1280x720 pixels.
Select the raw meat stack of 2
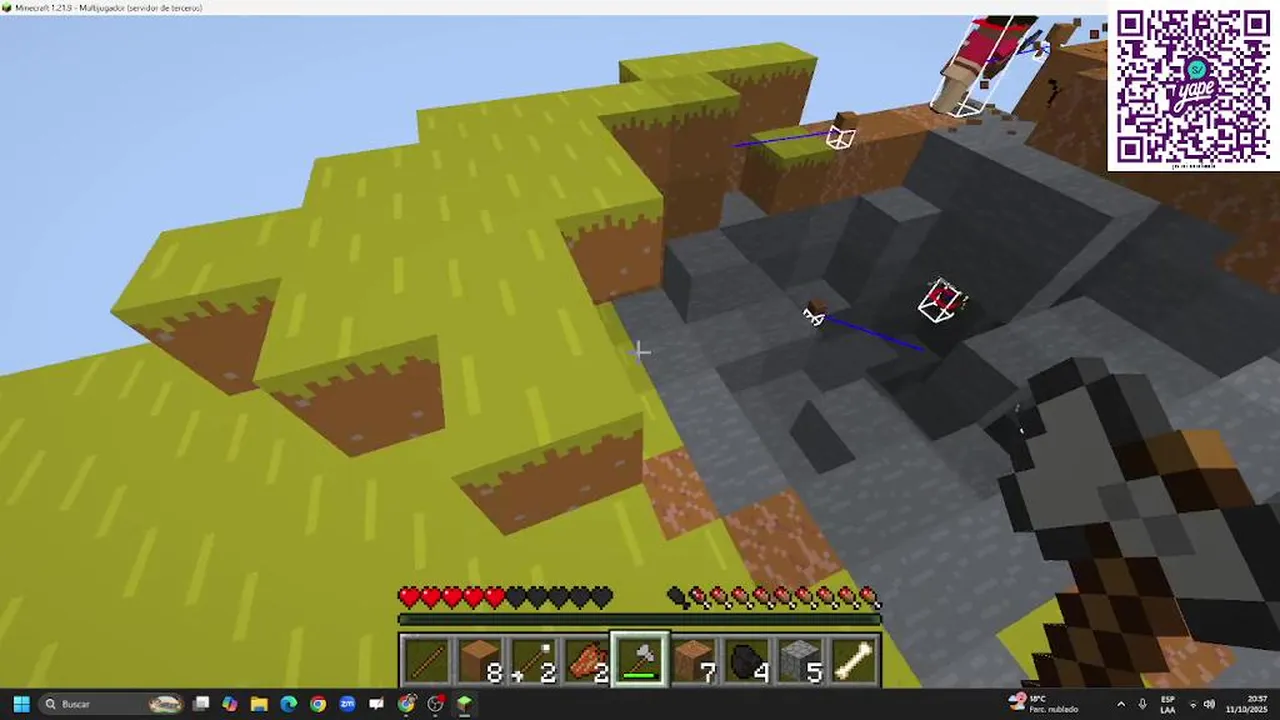coord(588,661)
